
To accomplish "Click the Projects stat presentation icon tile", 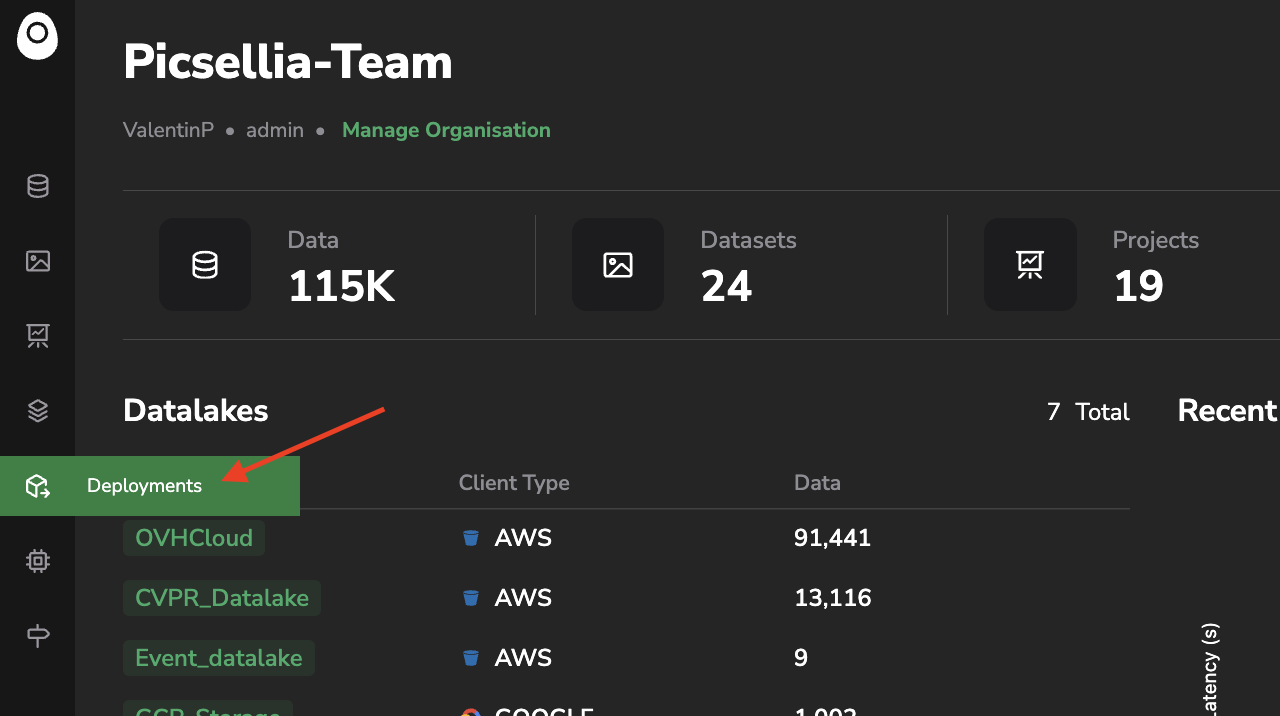I will pyautogui.click(x=1030, y=264).
